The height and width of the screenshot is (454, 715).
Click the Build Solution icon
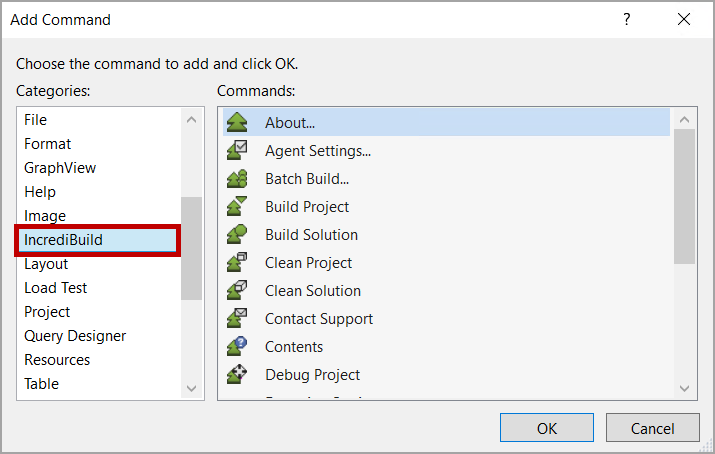(x=237, y=235)
